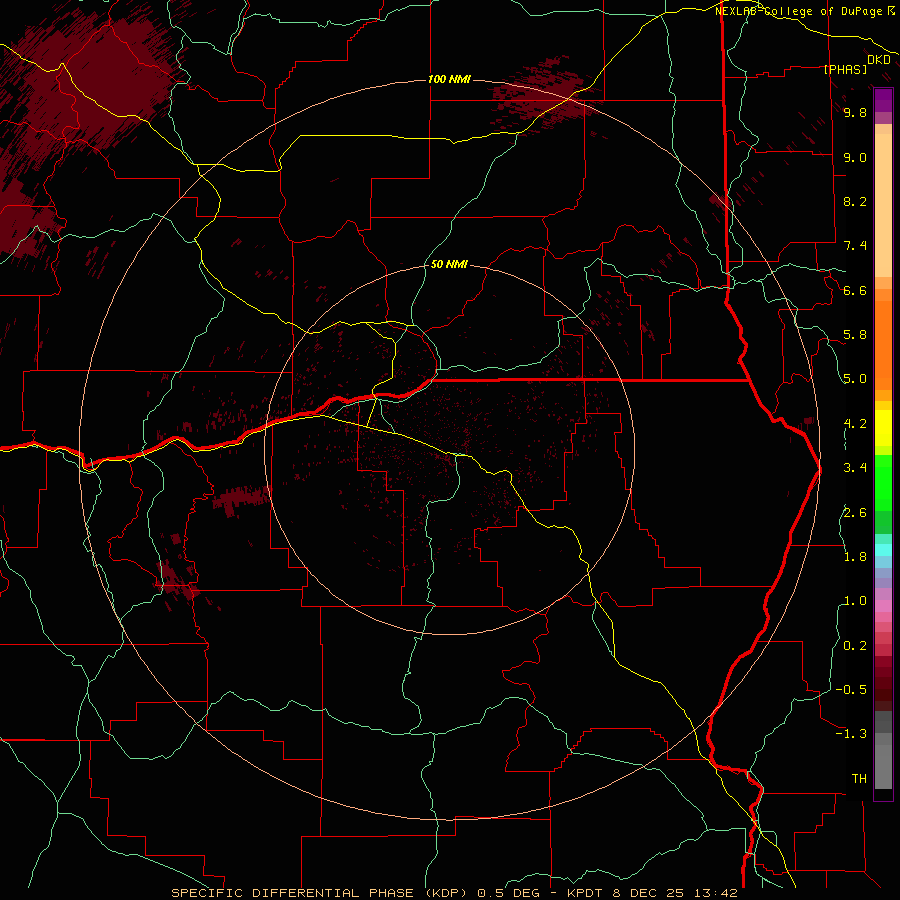Pick the 4.2 scale value
The image size is (900, 900).
[855, 424]
